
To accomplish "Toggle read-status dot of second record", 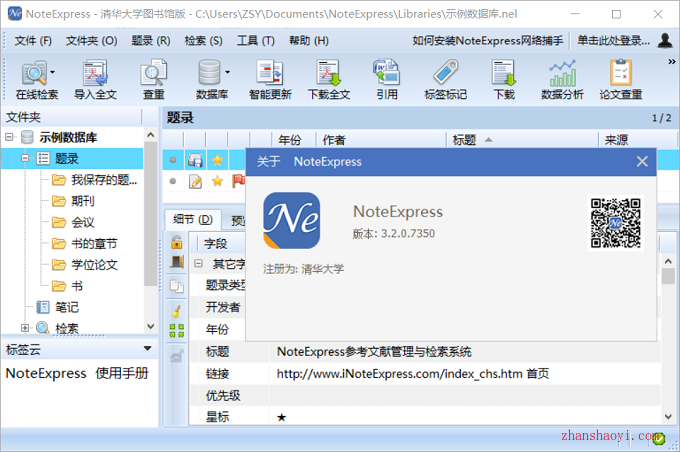I will coord(173,181).
